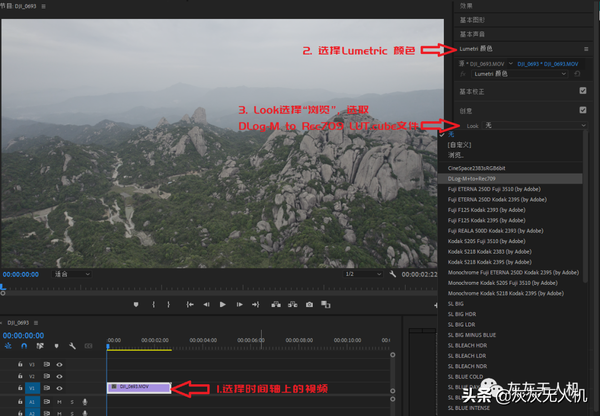Enable voice-over record on A1
600x416 pixels.
[85, 402]
